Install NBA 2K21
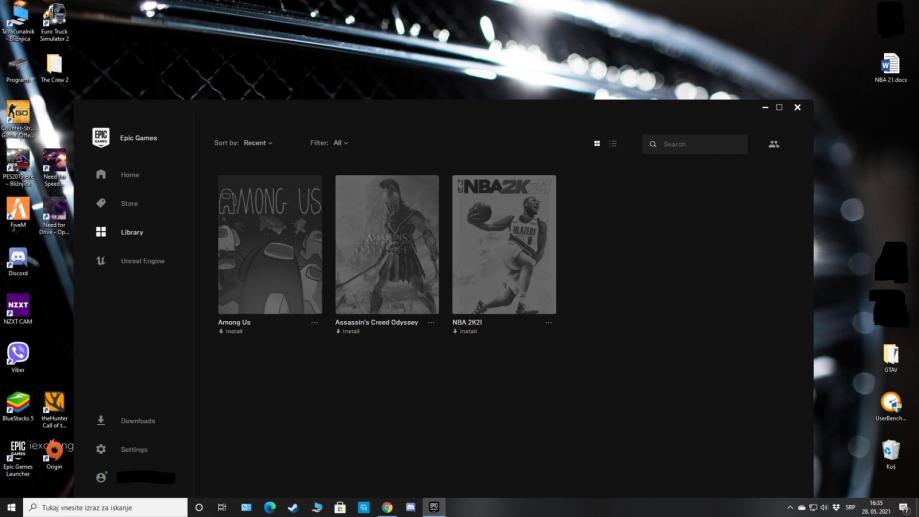Viewport: 919px width, 517px height. [466, 331]
